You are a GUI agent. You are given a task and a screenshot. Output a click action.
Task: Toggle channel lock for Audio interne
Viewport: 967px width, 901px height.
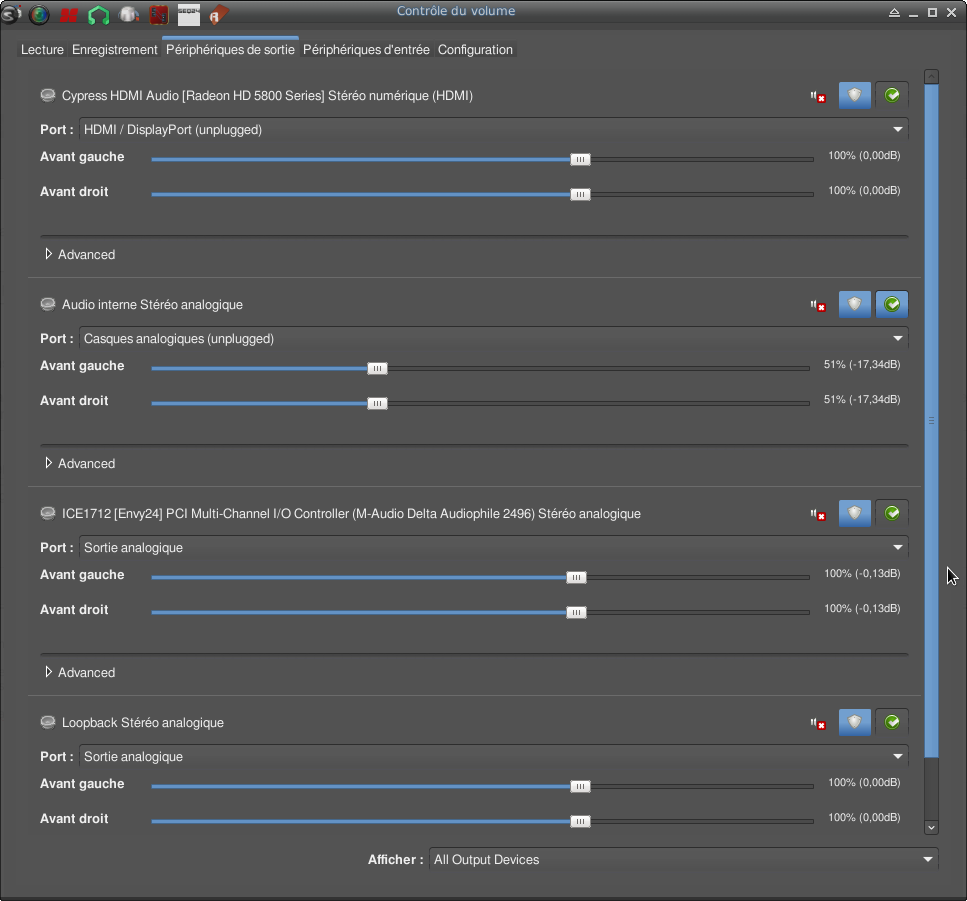[855, 304]
